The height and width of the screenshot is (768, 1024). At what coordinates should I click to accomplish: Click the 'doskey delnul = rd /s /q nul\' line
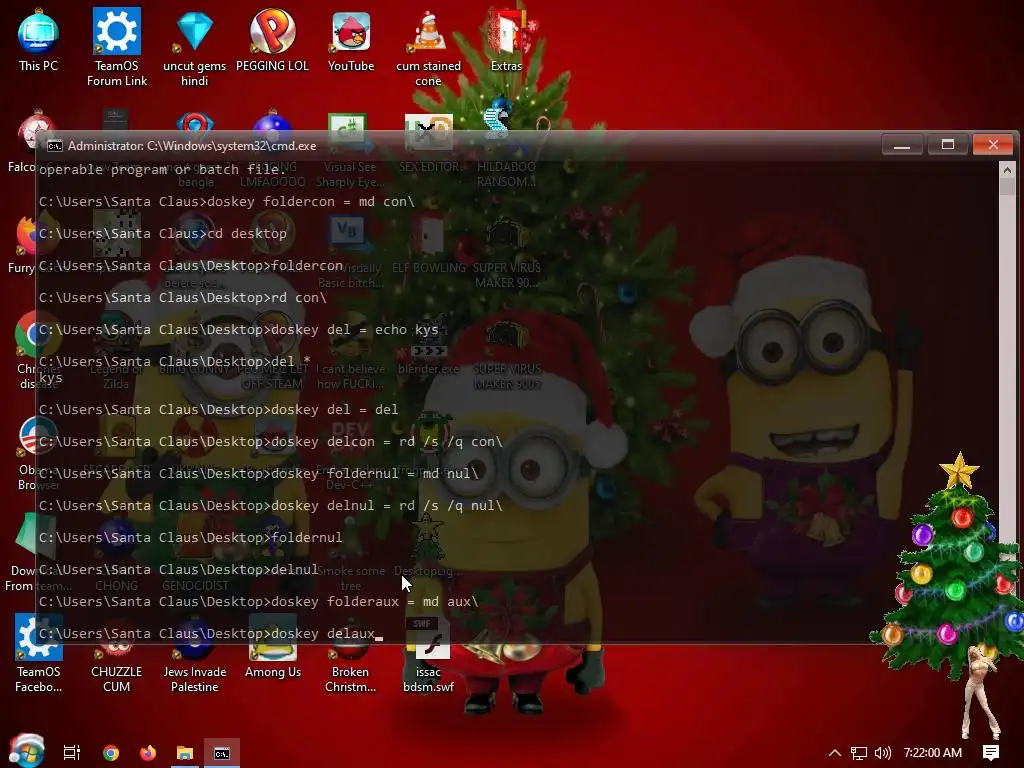coord(271,505)
